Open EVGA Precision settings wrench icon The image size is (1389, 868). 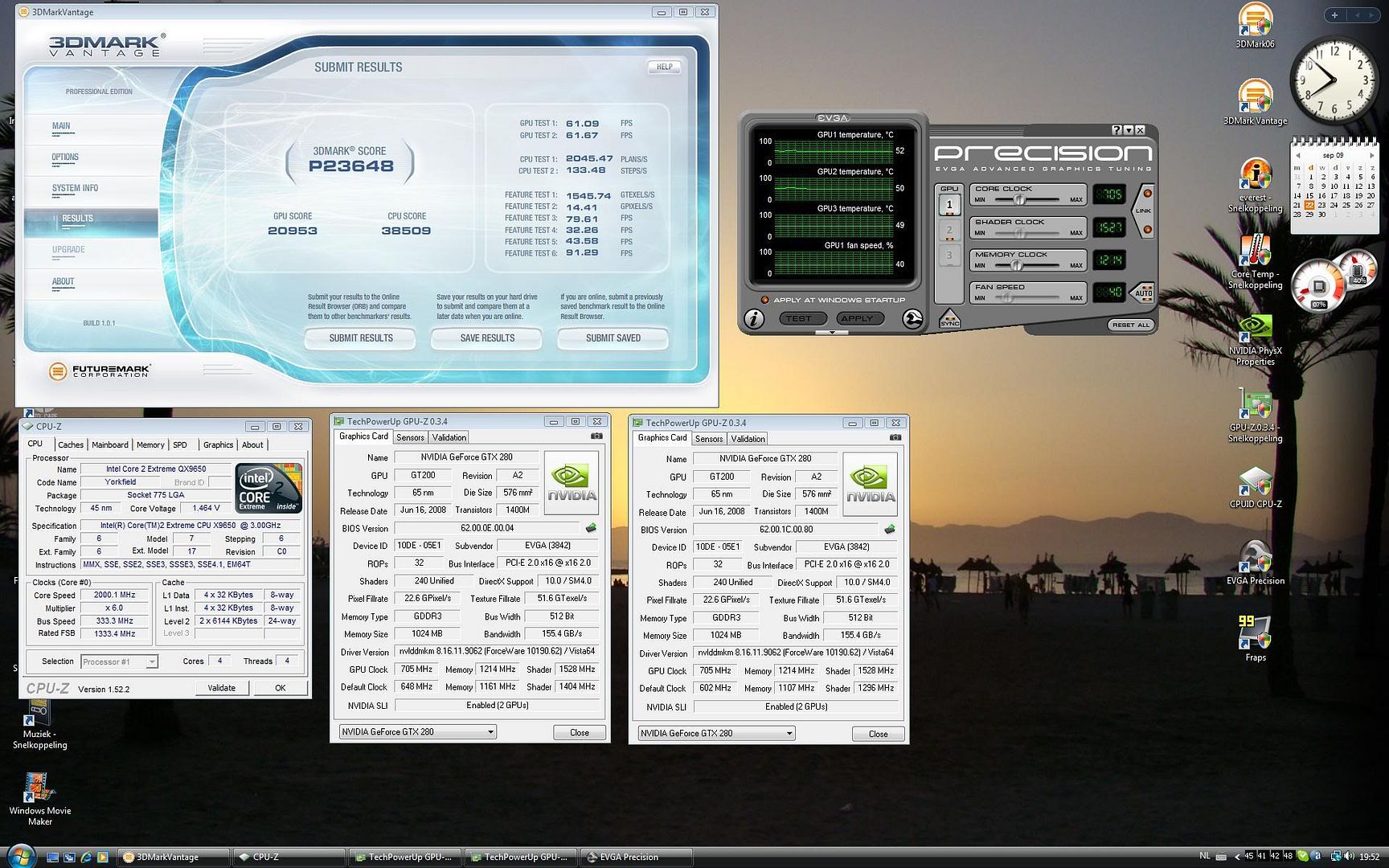tap(912, 319)
